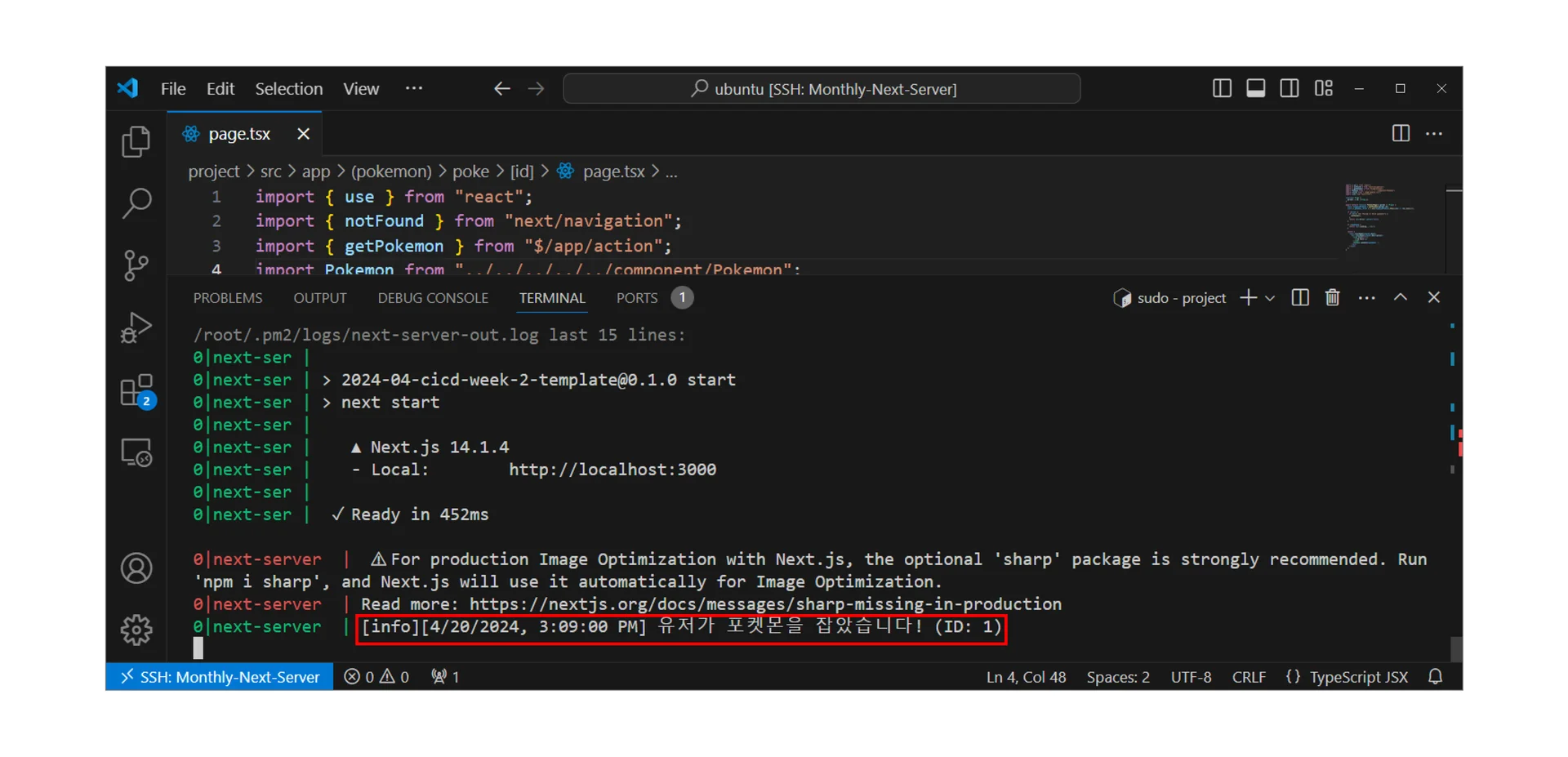1568x757 pixels.
Task: Toggle the bottom panel layout
Action: pos(1255,88)
